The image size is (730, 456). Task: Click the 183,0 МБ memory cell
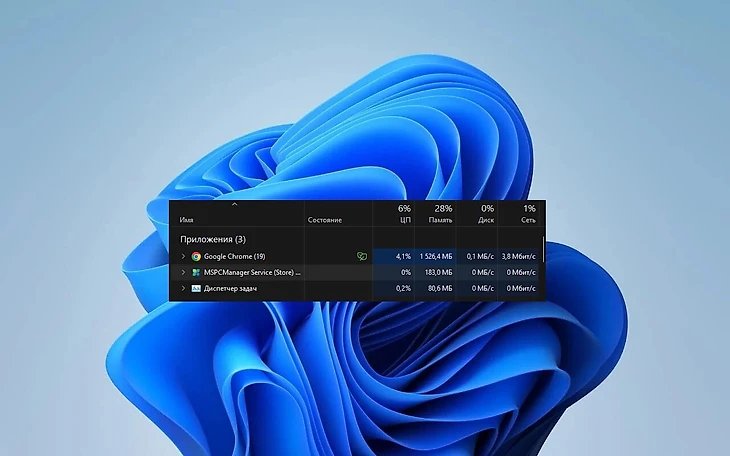435,272
